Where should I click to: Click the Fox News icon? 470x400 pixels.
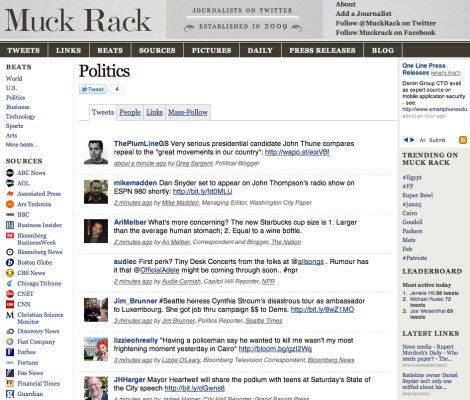(10, 373)
